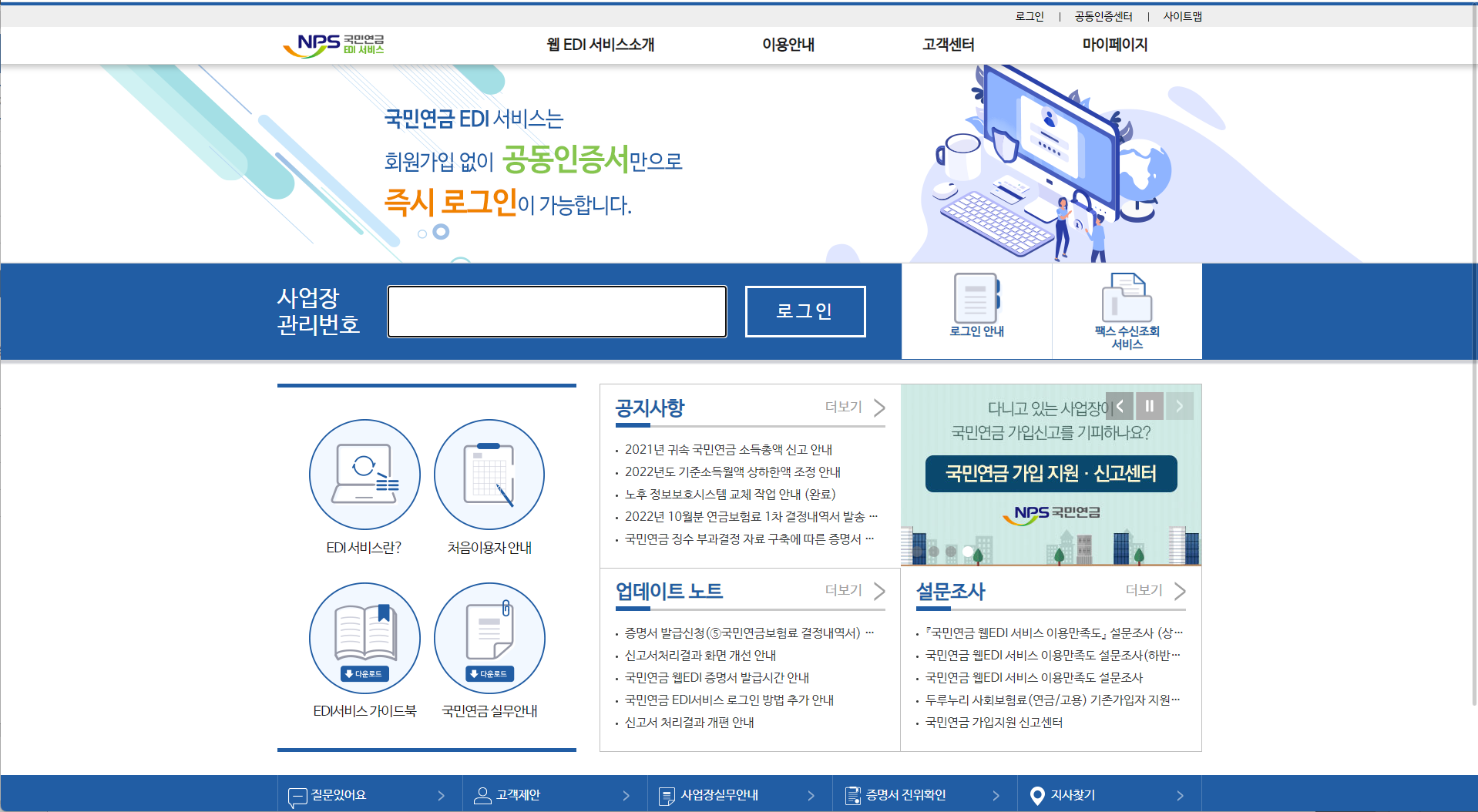1478x812 pixels.
Task: Click the top 로그인 link
Action: click(1030, 16)
